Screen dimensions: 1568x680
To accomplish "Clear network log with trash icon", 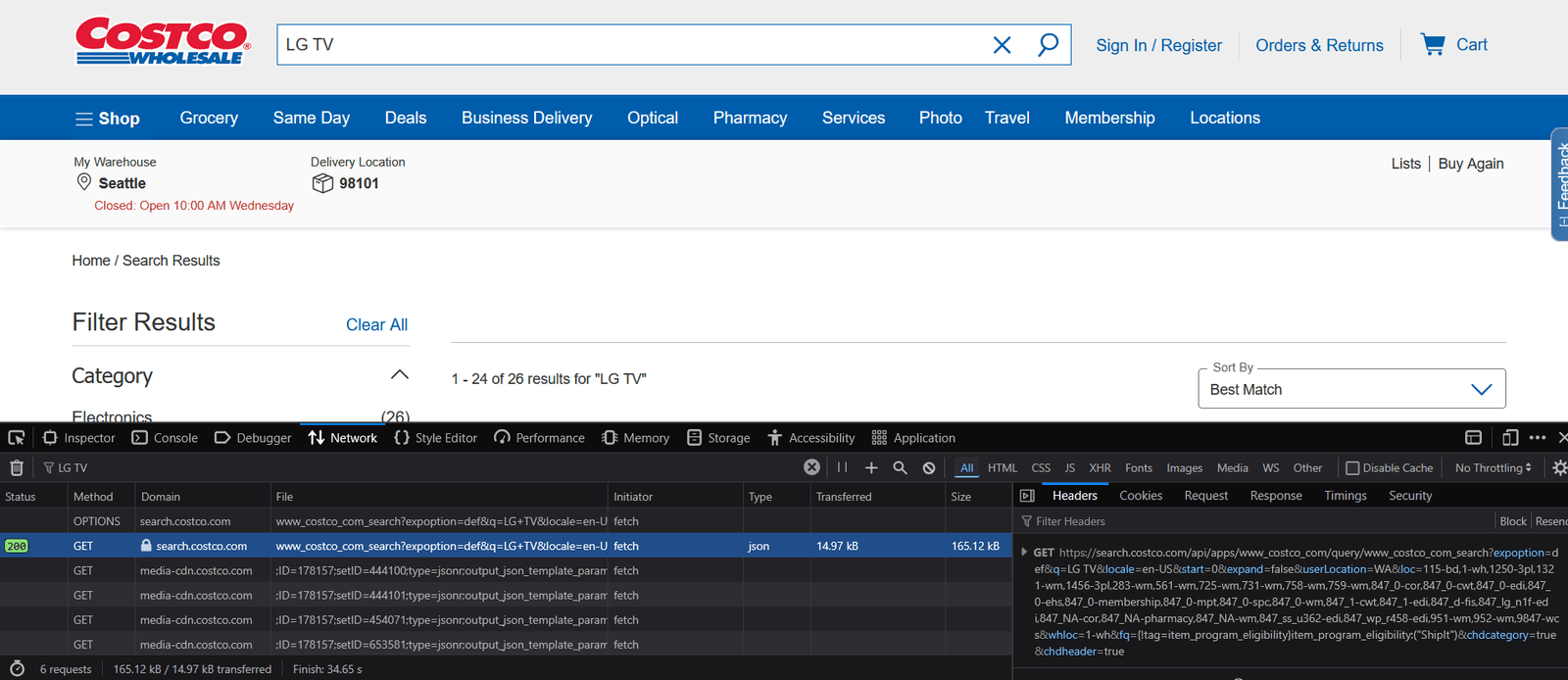I will (17, 468).
